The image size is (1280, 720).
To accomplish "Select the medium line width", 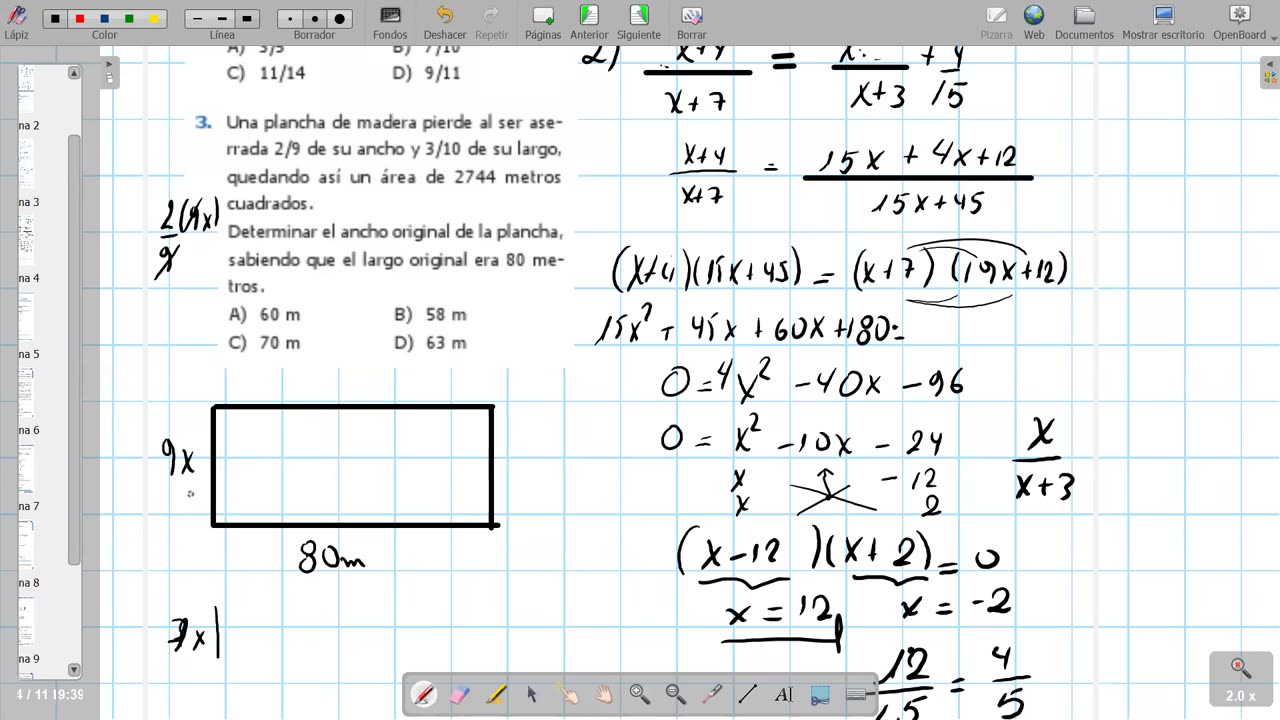I will coord(222,19).
